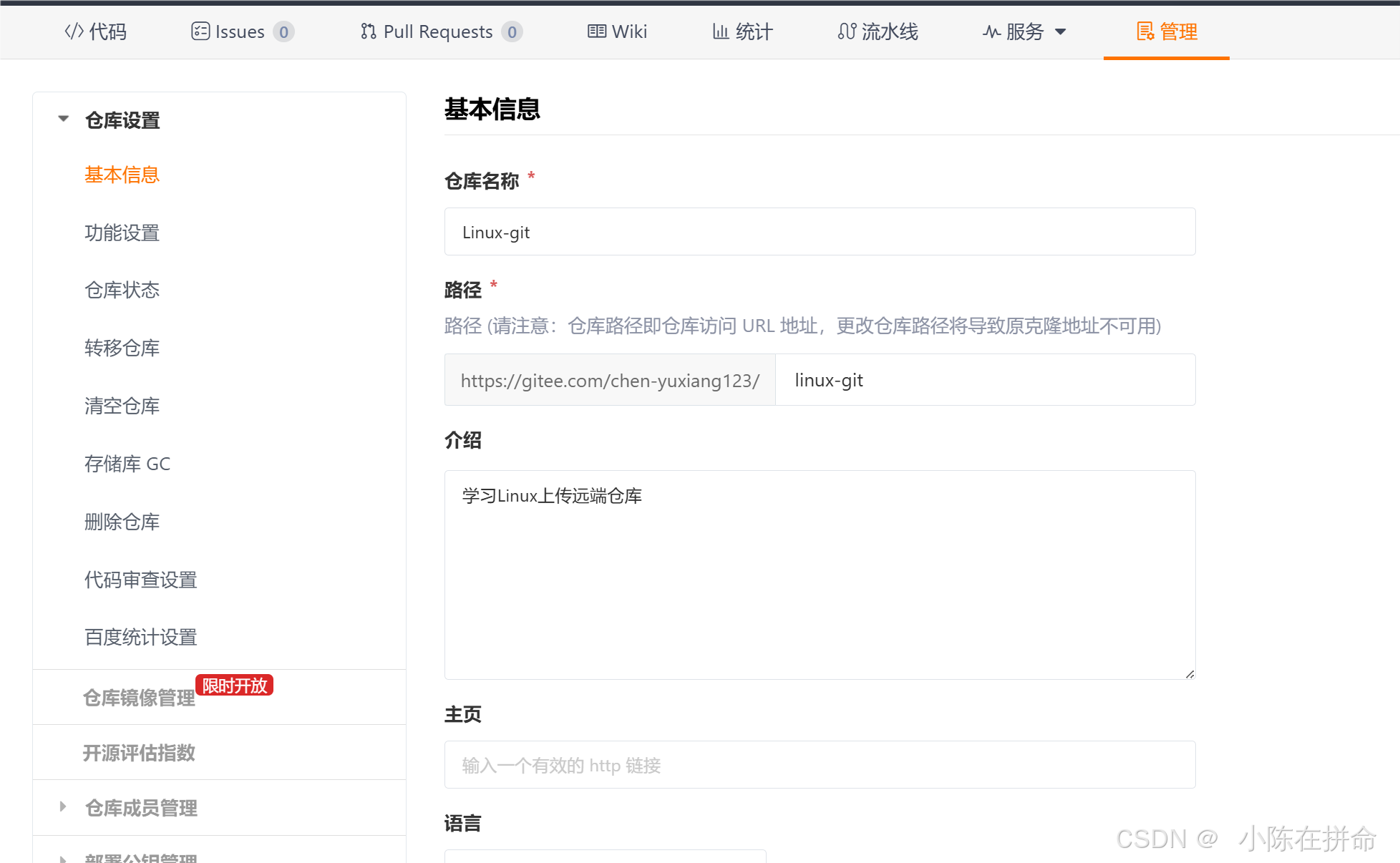Click the statistics bar chart icon
This screenshot has width=1400, height=863.
pos(721,31)
